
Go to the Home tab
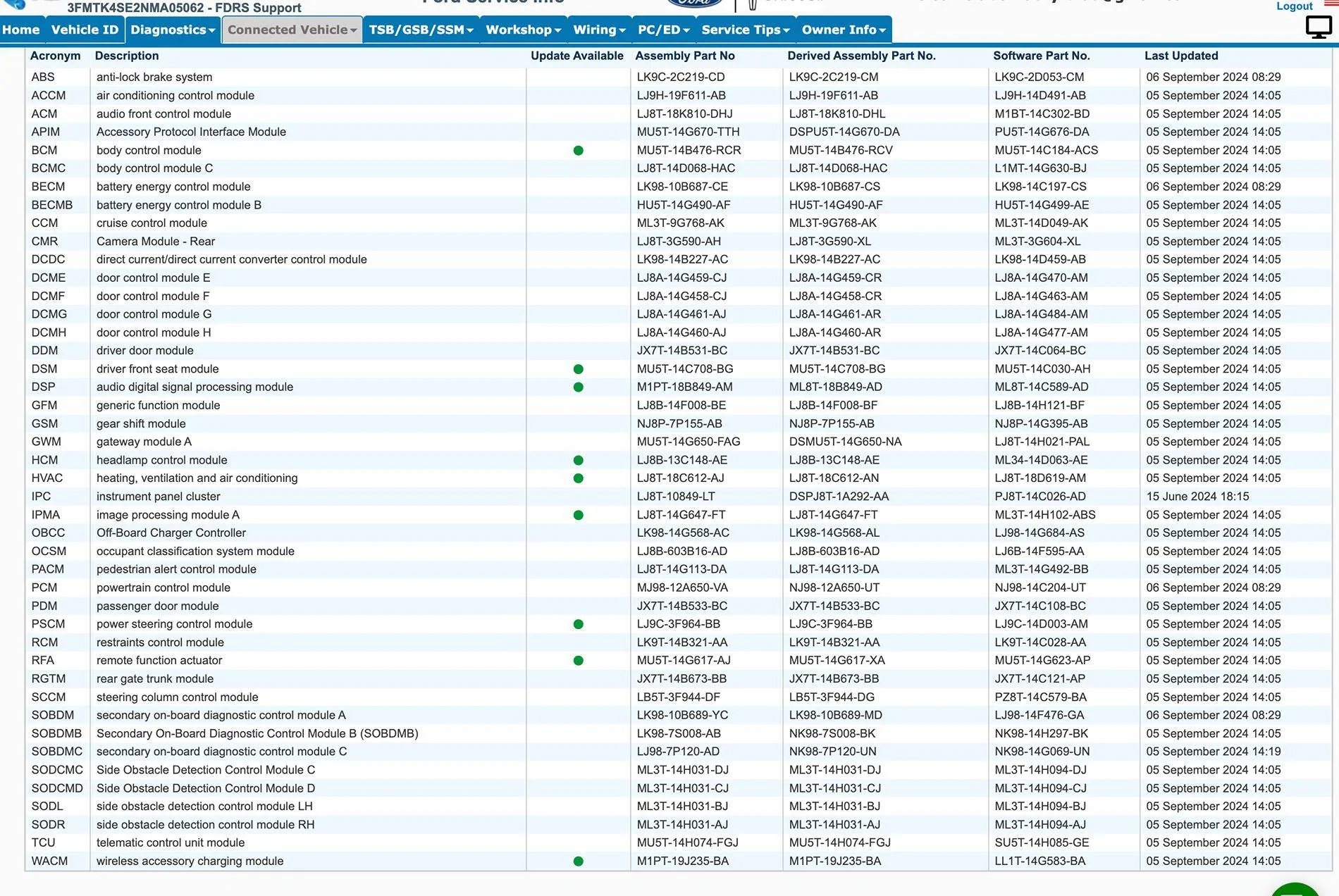coord(21,30)
